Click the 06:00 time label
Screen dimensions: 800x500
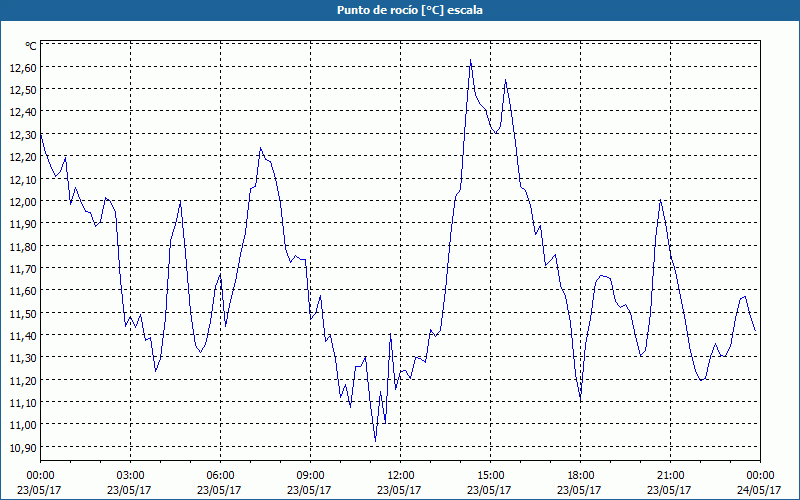pos(220,476)
